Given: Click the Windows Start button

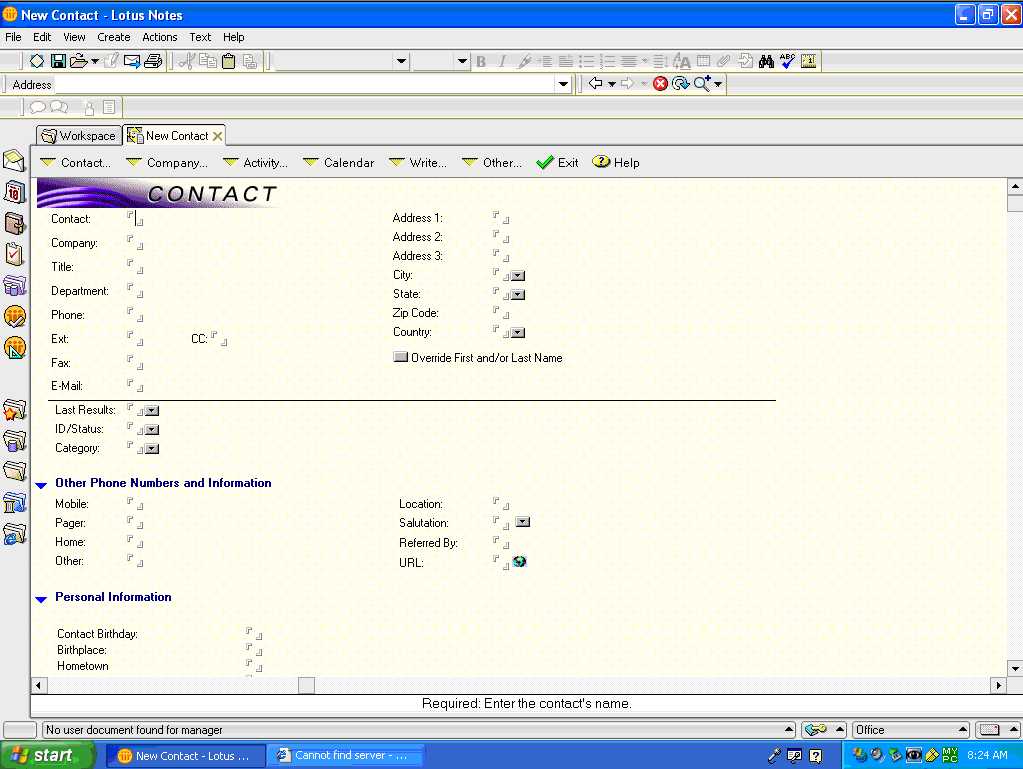Looking at the screenshot, I should click(x=48, y=755).
